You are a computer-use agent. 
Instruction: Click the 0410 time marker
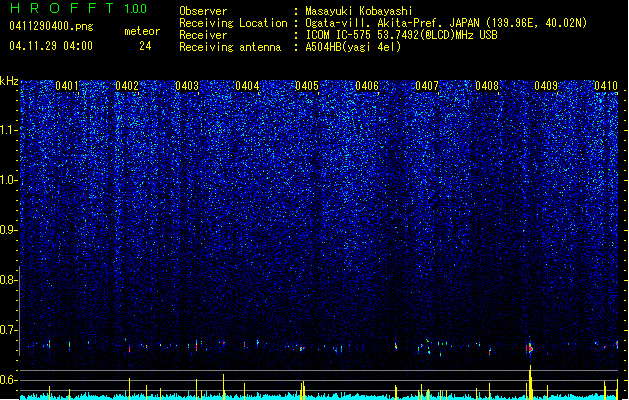pyautogui.click(x=606, y=86)
